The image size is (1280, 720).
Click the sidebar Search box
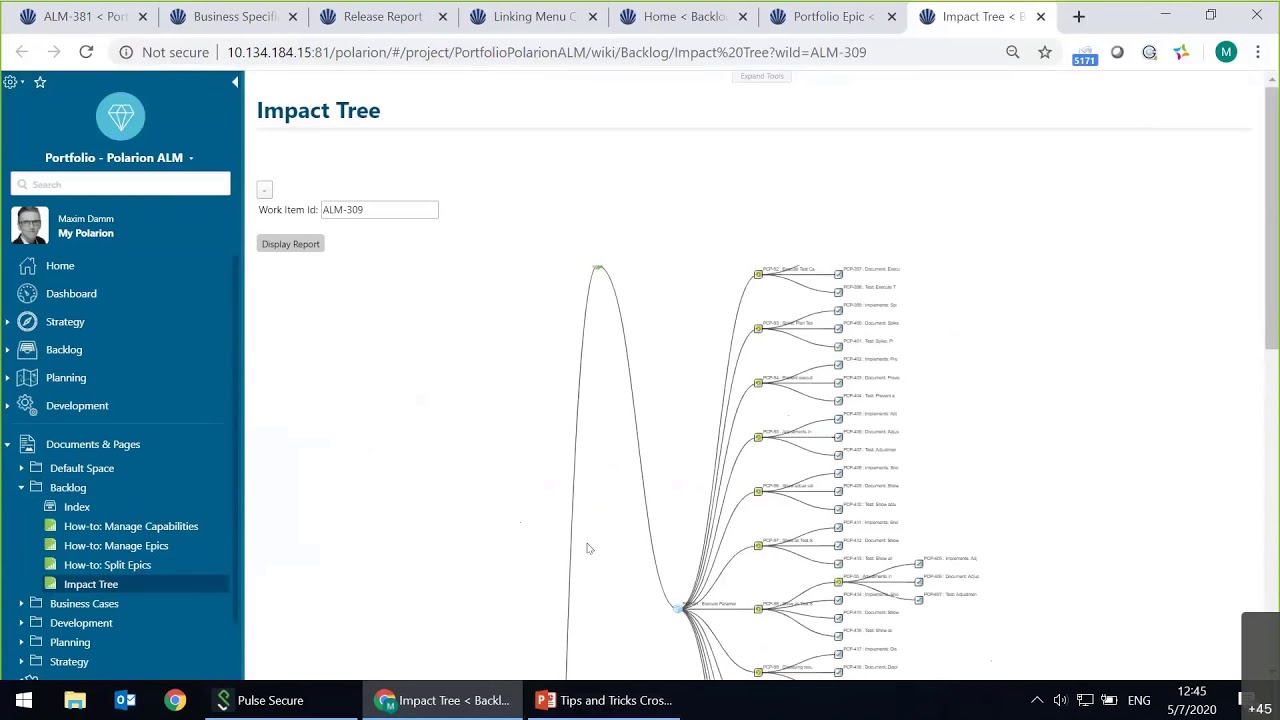pos(120,184)
